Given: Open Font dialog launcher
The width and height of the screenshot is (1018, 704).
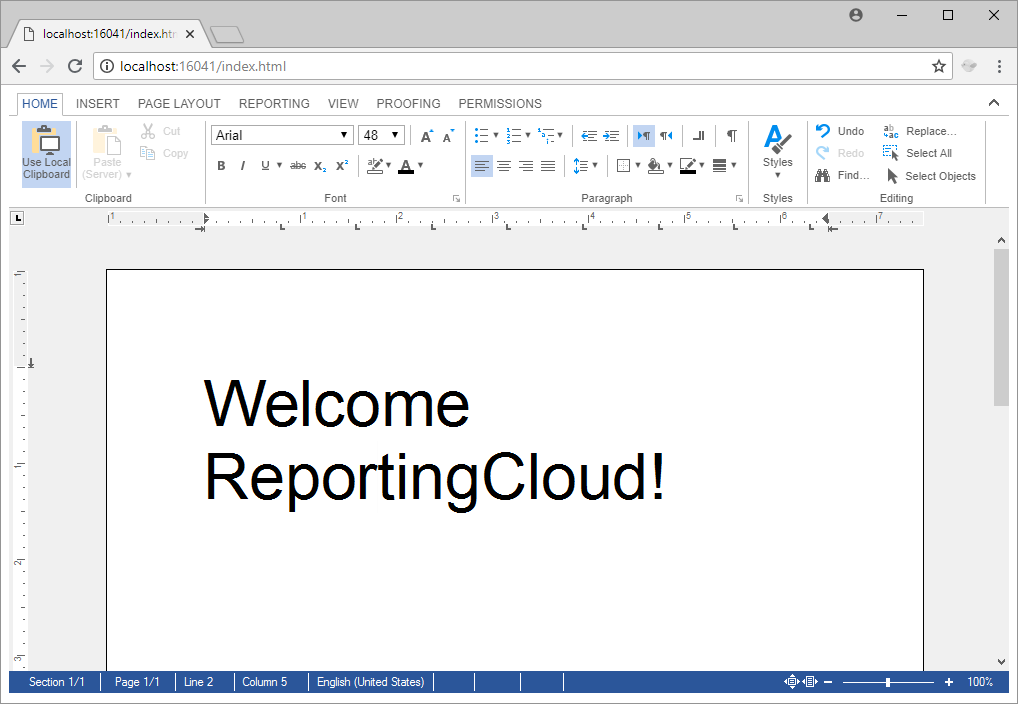Looking at the screenshot, I should [456, 199].
